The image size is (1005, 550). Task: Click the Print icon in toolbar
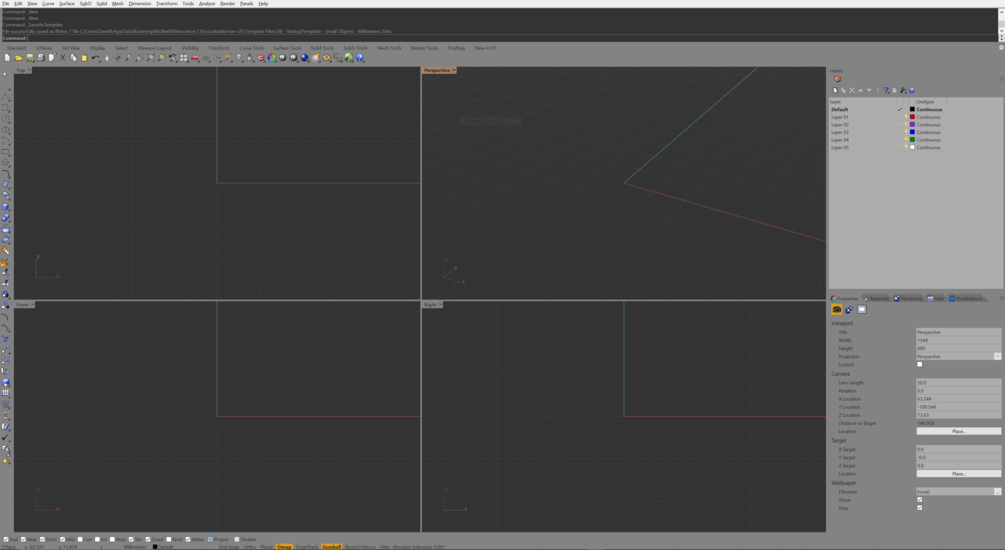pos(40,58)
